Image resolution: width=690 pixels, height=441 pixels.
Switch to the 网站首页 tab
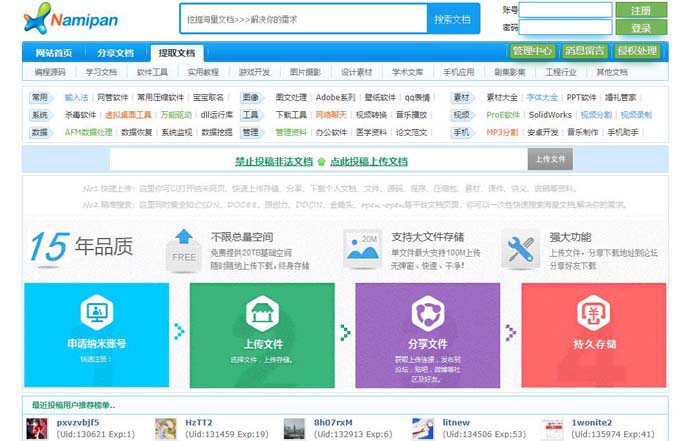click(x=54, y=53)
